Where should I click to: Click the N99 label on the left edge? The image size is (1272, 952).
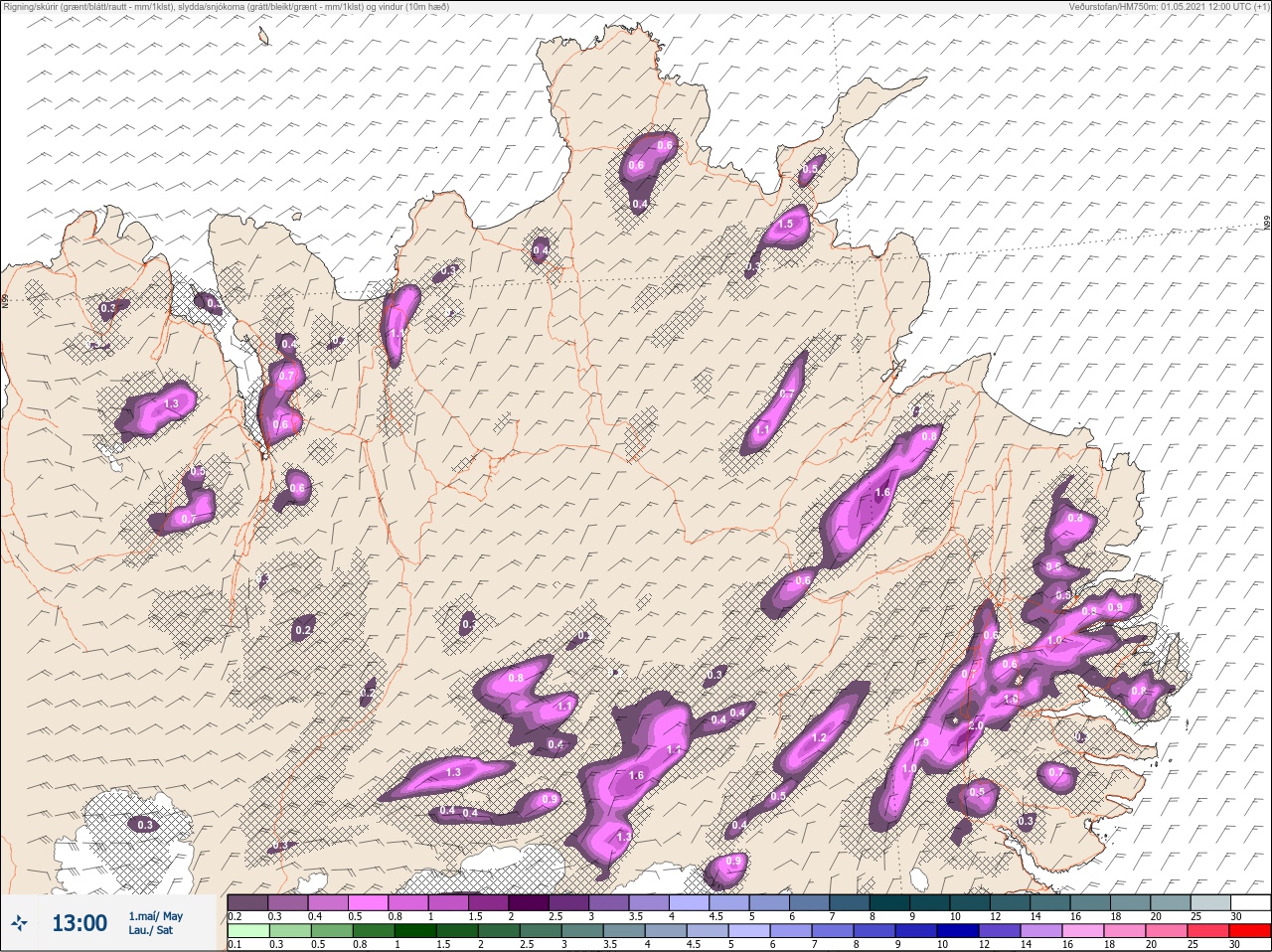[6, 299]
